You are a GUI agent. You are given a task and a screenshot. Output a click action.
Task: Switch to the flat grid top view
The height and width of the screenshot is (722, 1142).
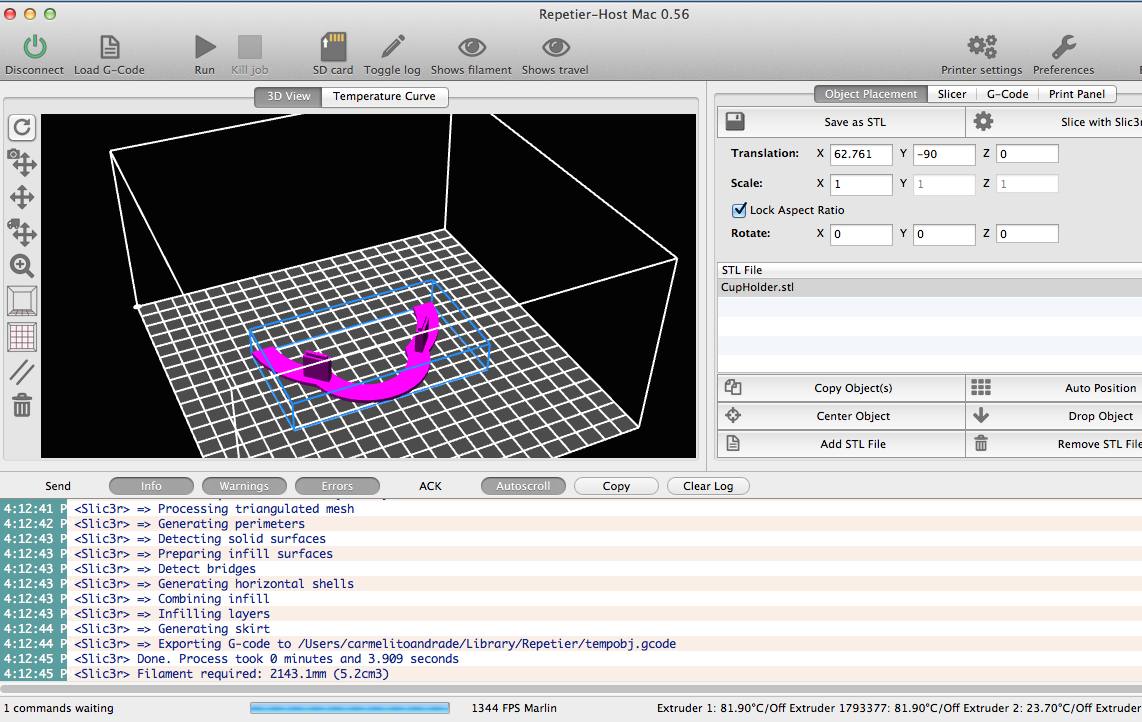point(22,337)
